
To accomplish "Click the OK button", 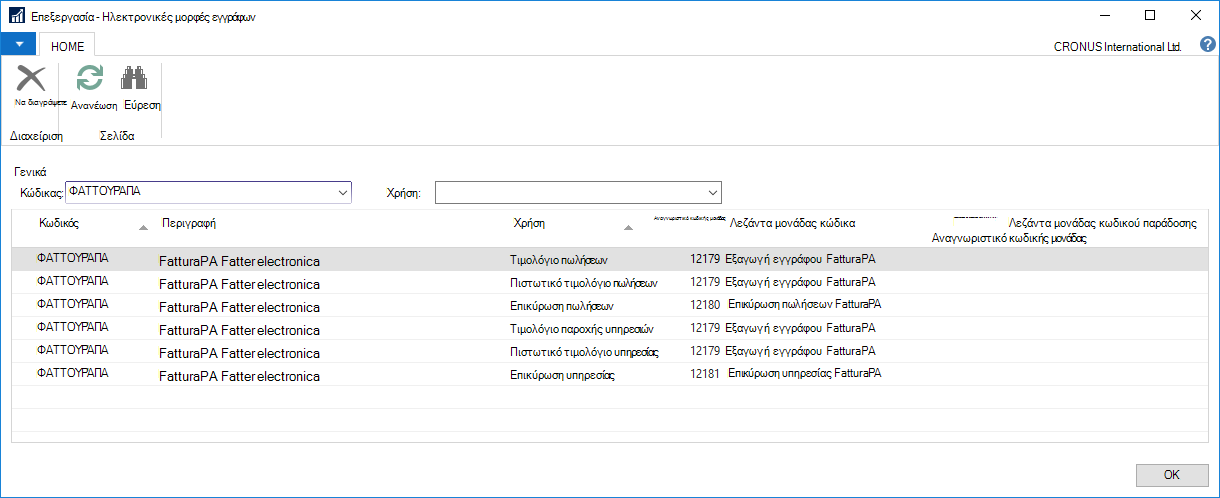I will tap(1172, 474).
